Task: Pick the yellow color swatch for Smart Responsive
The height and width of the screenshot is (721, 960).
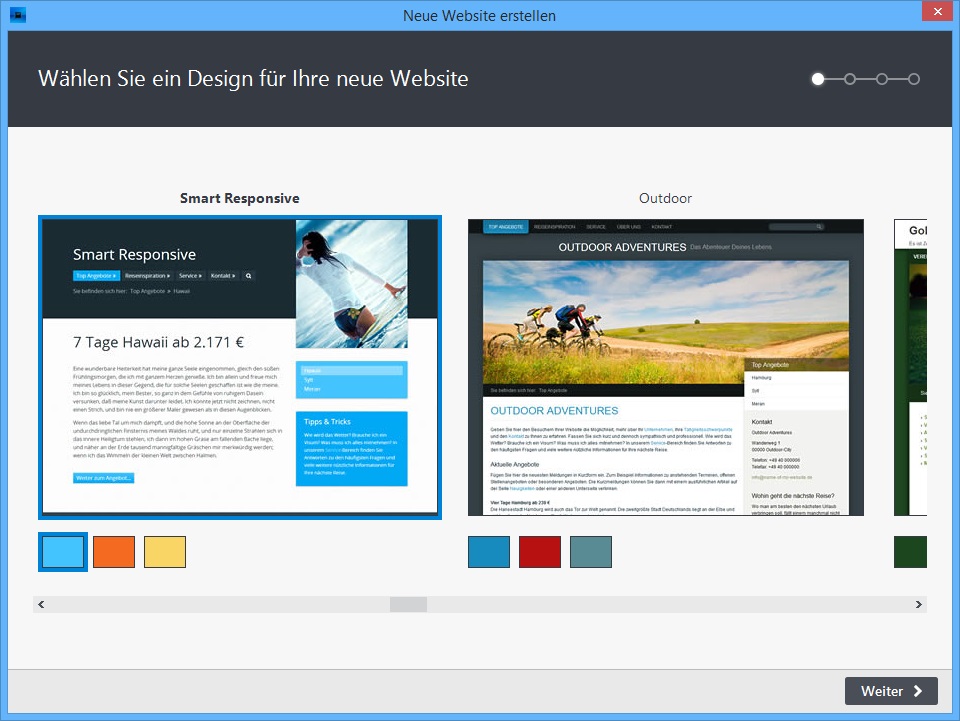Action: point(164,552)
